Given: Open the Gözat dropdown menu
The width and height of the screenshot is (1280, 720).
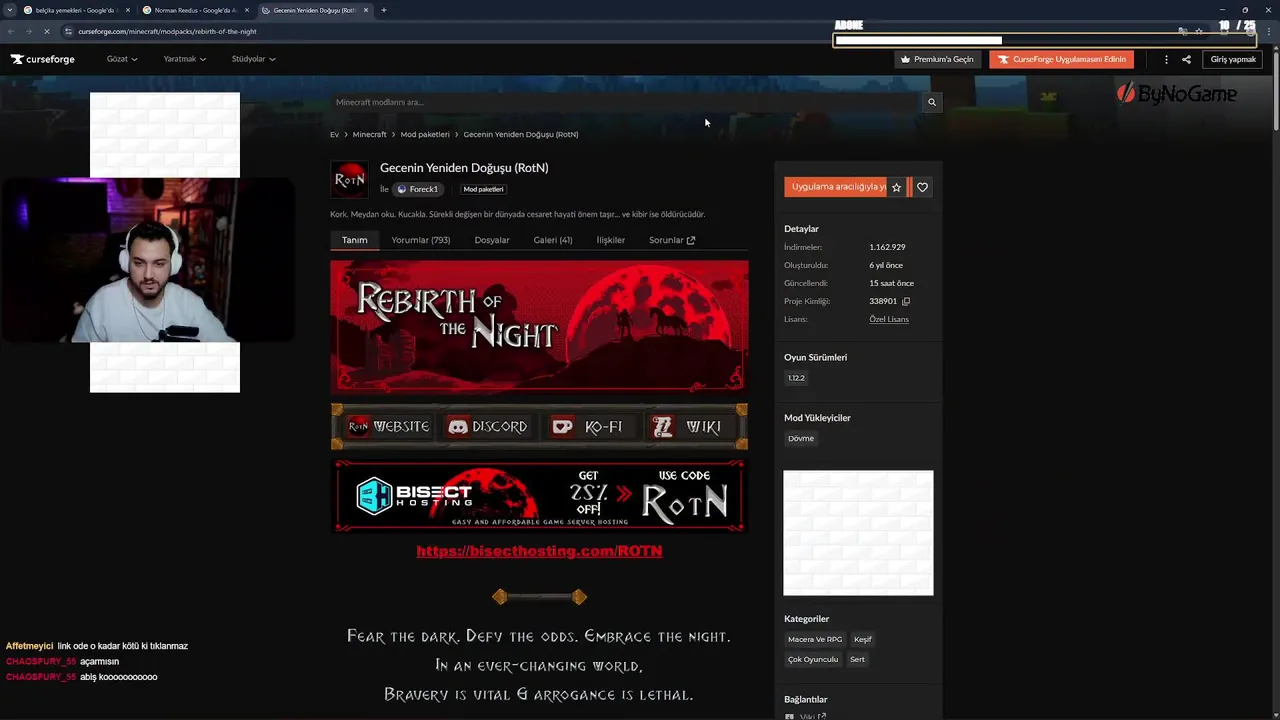Looking at the screenshot, I should tap(121, 59).
